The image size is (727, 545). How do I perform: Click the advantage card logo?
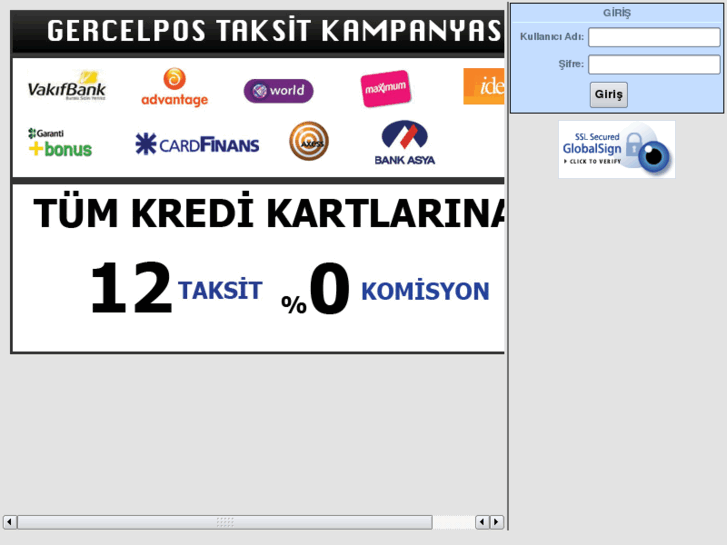click(174, 87)
